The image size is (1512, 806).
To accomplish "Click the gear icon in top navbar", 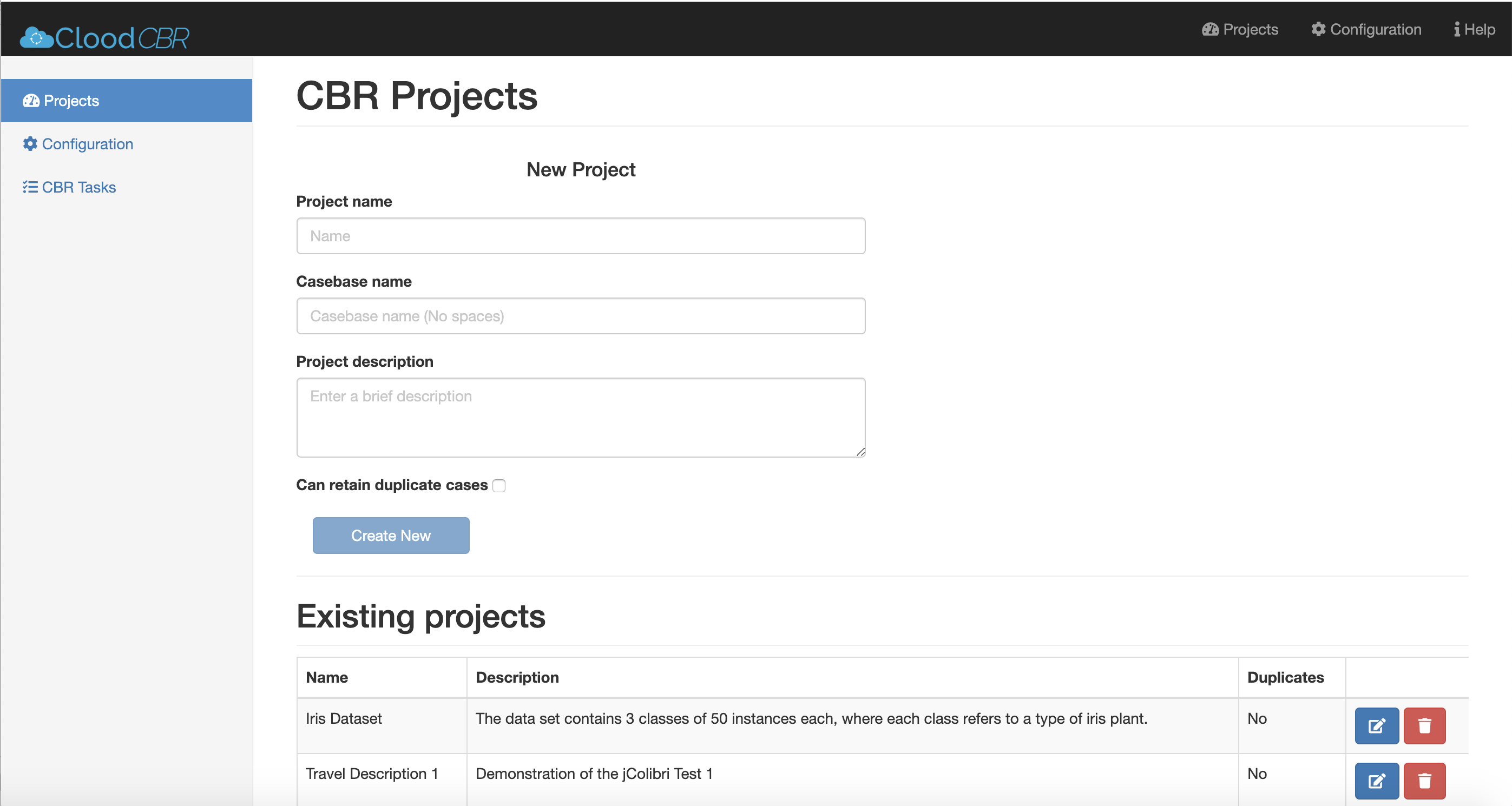I will [x=1318, y=29].
